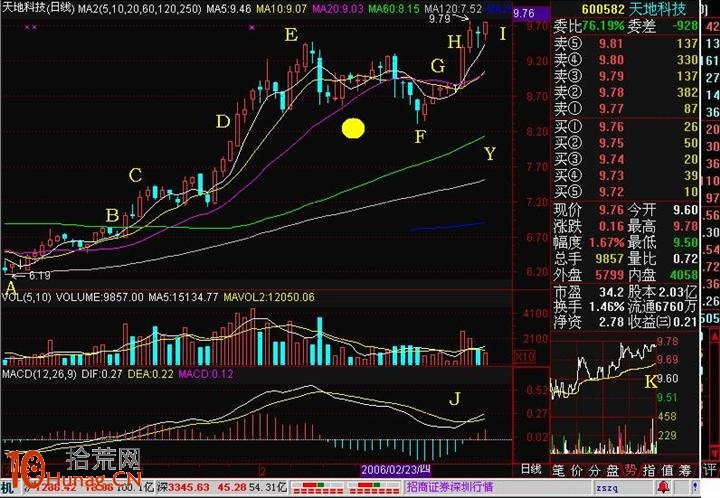Screen dimensions: 720x498
Task: Select the 卖⑤ ask row at 9.81
Action: point(625,44)
